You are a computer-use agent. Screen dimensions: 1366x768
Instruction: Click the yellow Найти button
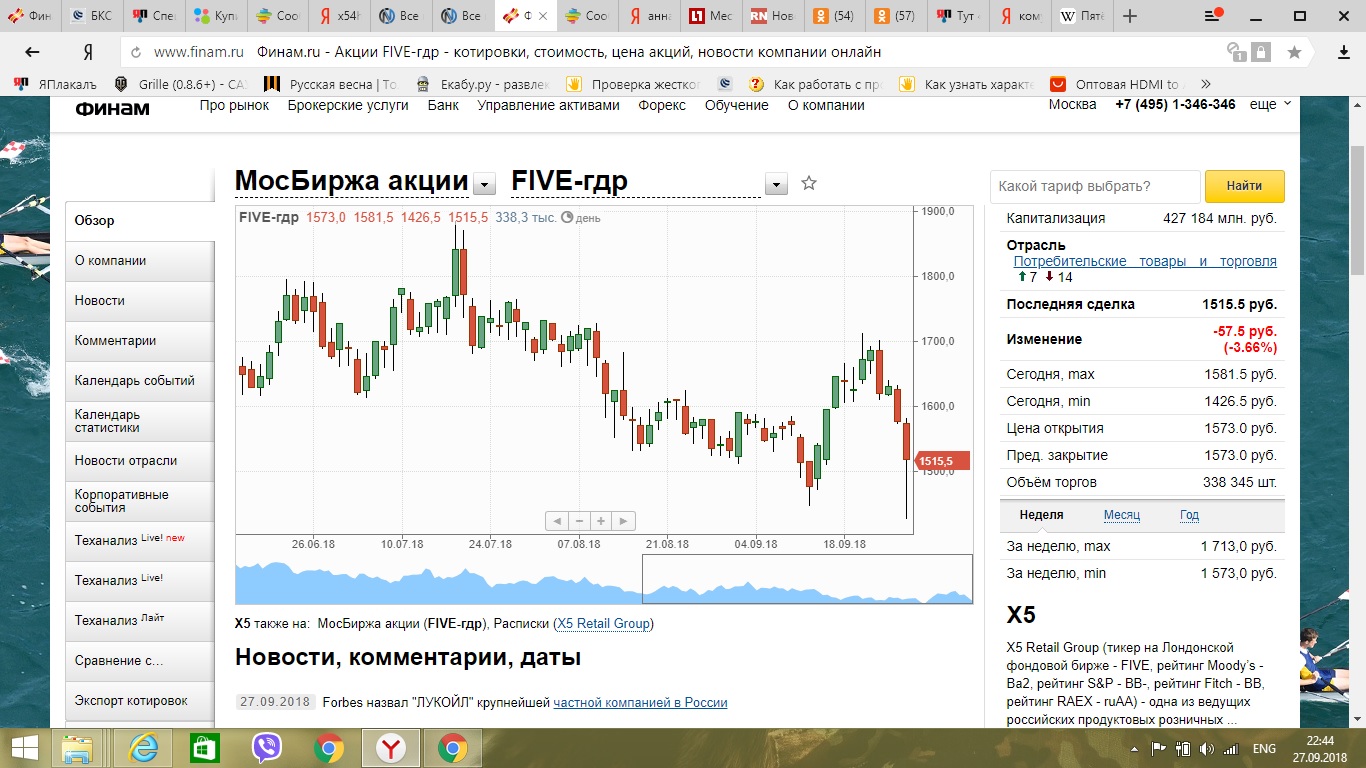coord(1244,186)
